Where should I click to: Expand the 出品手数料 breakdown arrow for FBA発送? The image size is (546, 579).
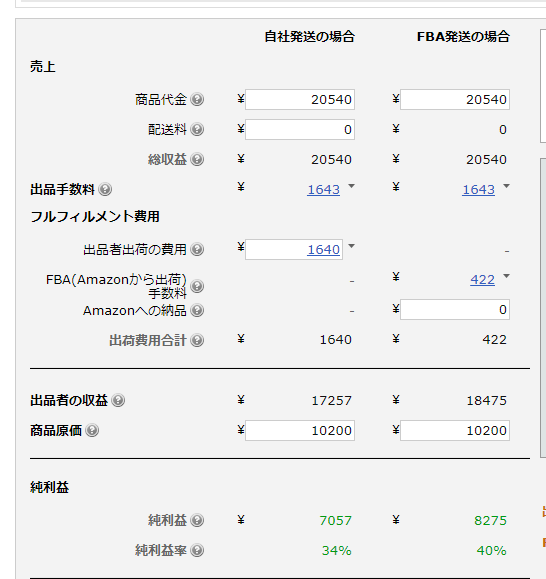[x=507, y=186]
